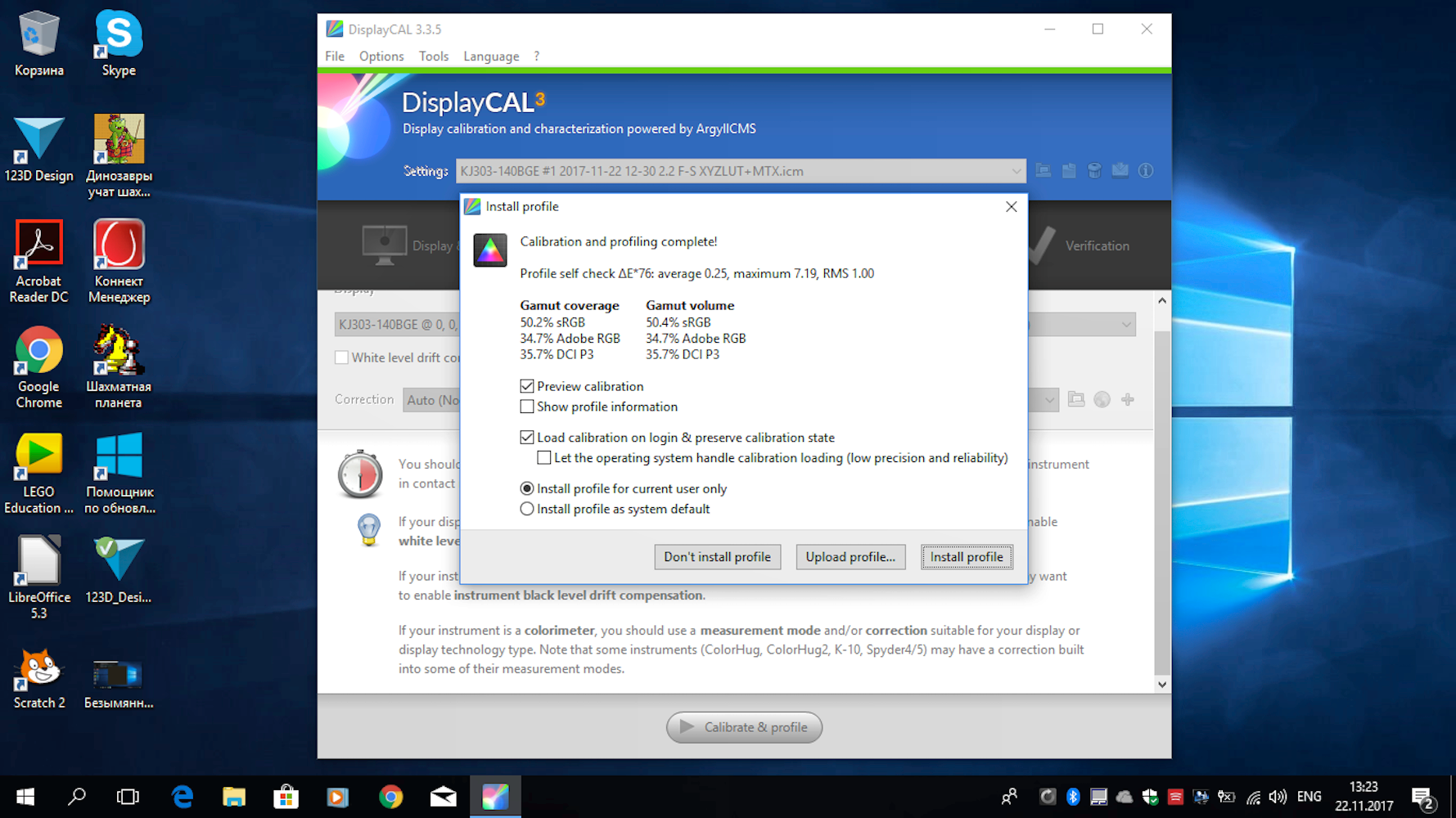Image resolution: width=1456 pixels, height=818 pixels.
Task: Click the Bluetooth tray icon
Action: pyautogui.click(x=1073, y=797)
